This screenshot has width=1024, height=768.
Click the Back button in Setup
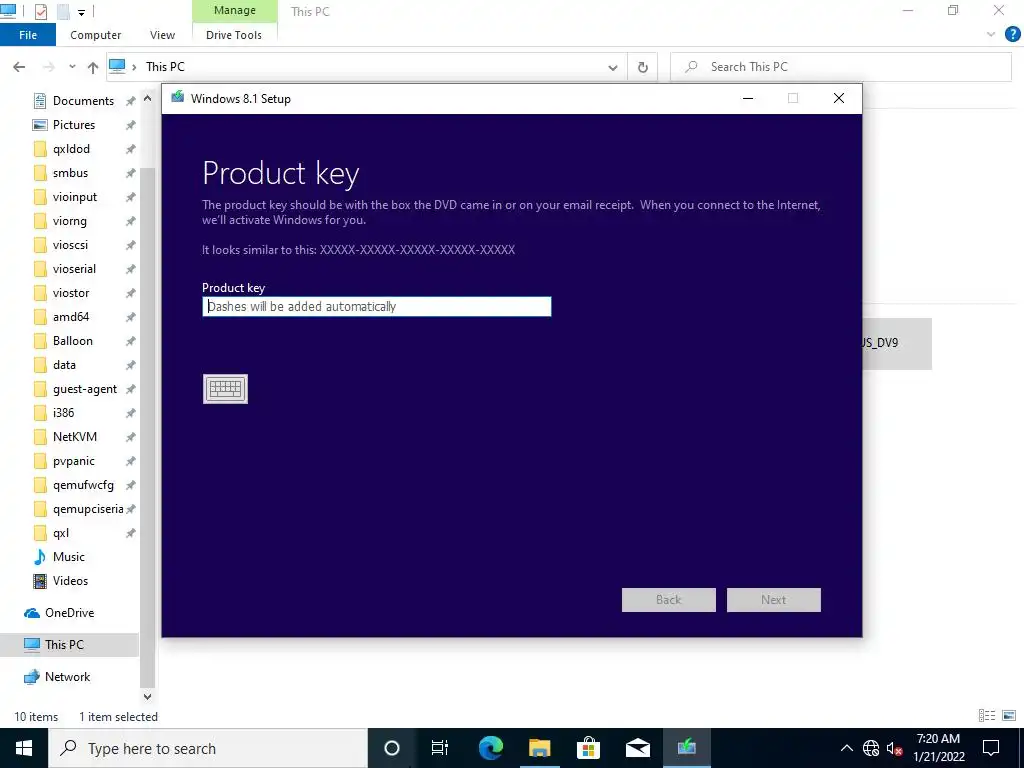tap(669, 600)
